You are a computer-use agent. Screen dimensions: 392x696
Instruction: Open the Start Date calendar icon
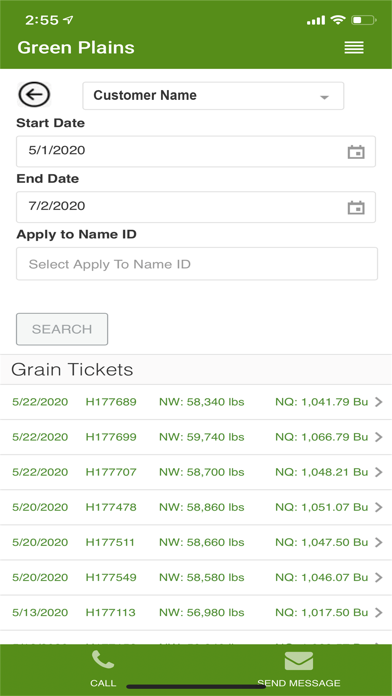(356, 152)
